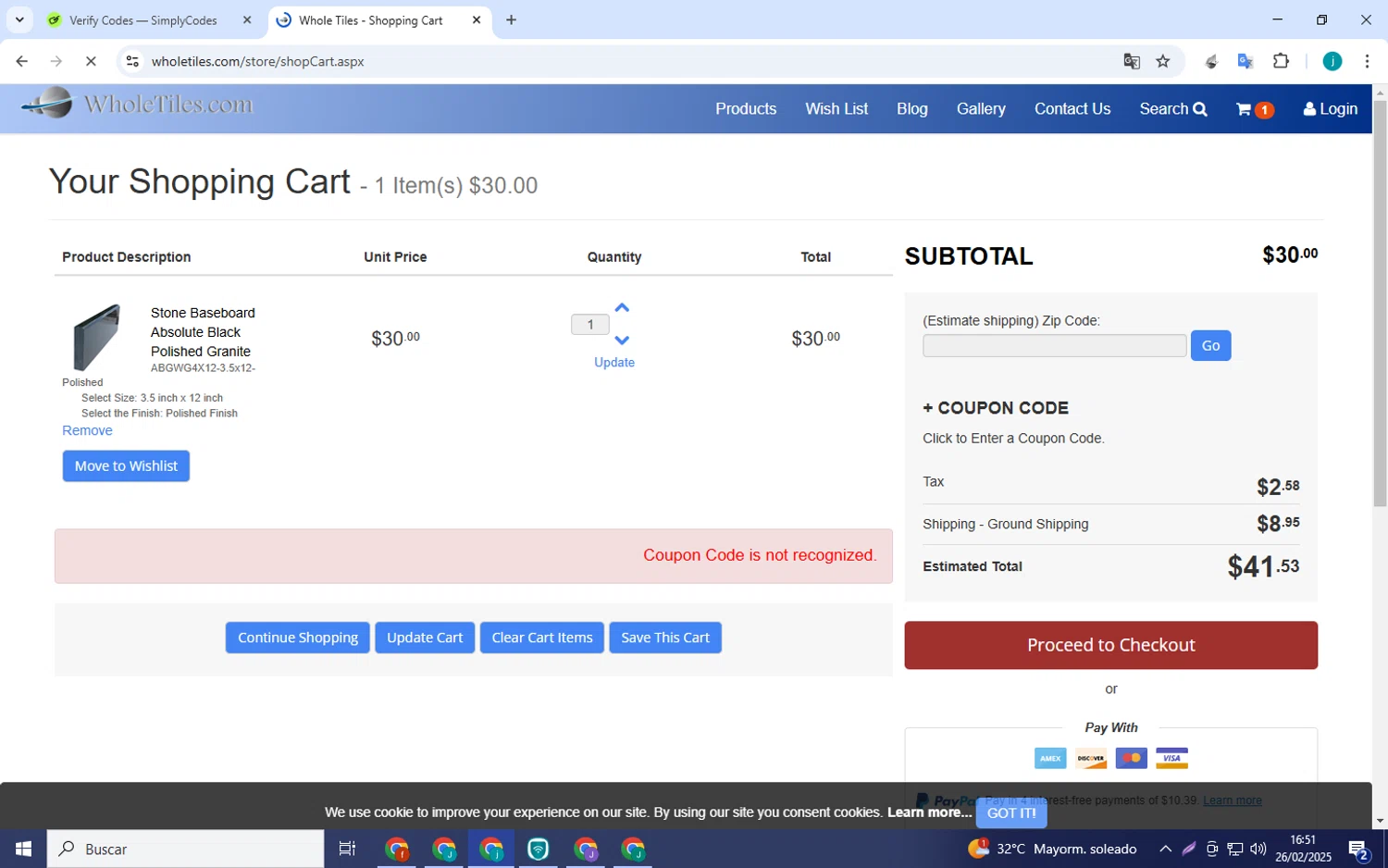
Task: Open the Chrome profile avatar
Action: pos(1332,61)
